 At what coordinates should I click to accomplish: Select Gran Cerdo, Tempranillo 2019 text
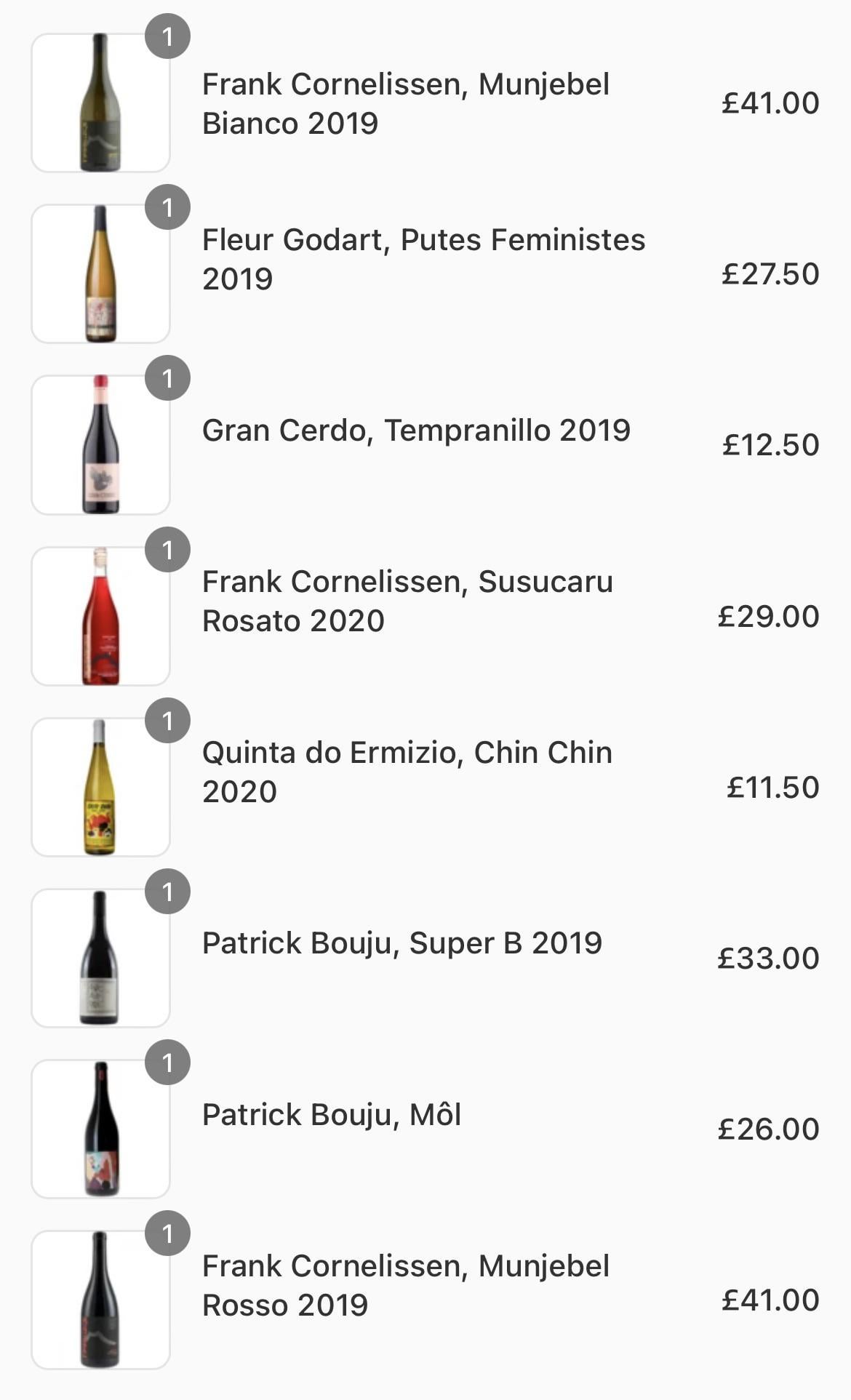tap(416, 430)
